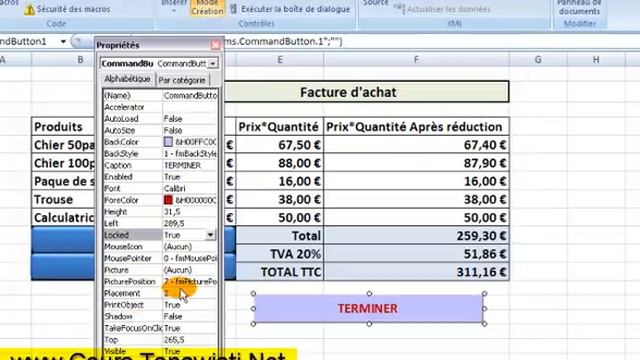This screenshot has height=360, width=640.
Task: Select the 311,16 € cell
Action: [416, 272]
